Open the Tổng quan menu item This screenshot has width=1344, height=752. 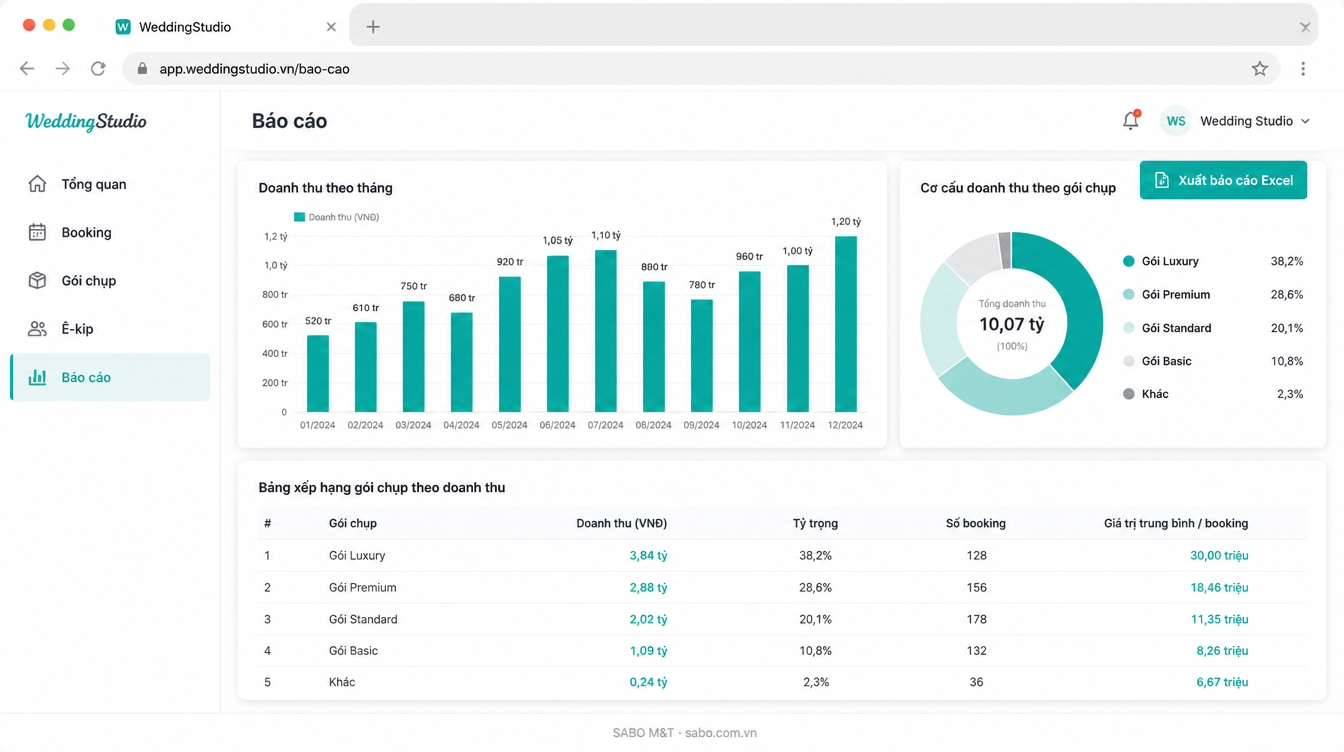pyautogui.click(x=110, y=184)
